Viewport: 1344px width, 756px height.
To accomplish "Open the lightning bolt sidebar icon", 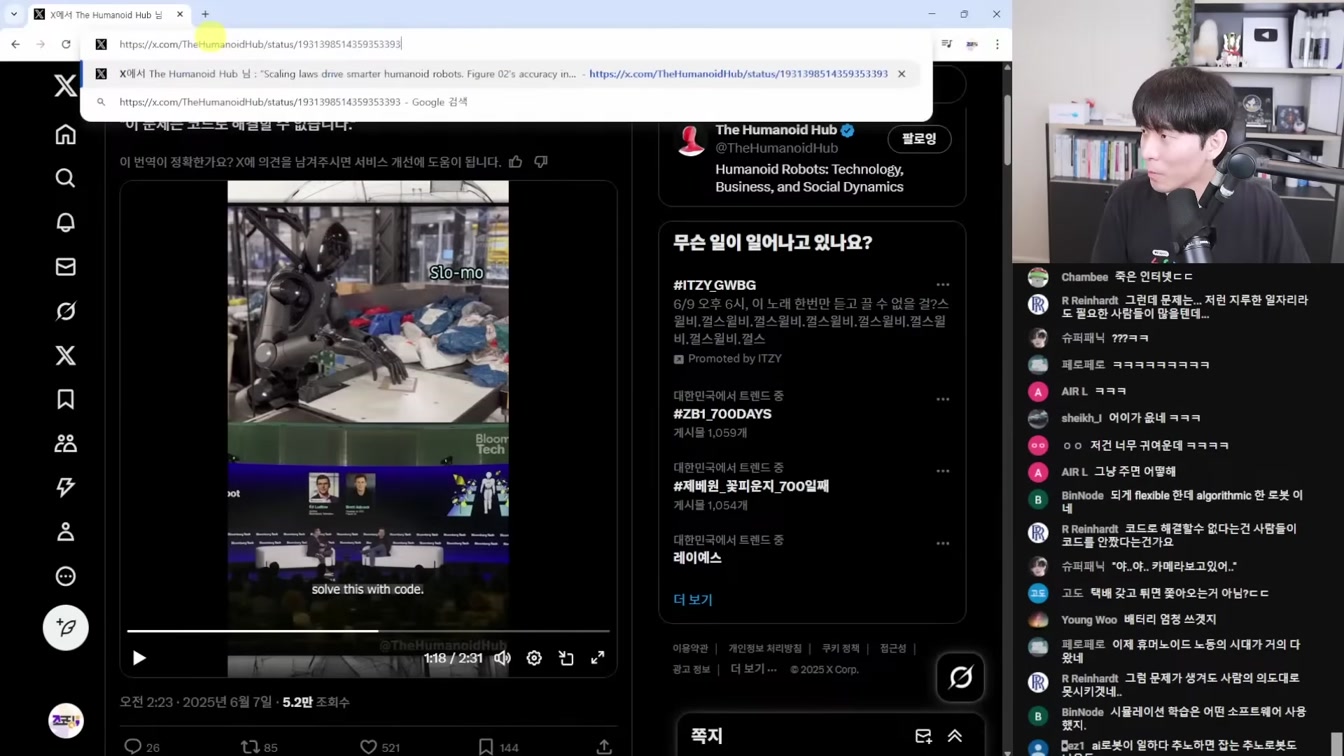I will [65, 487].
